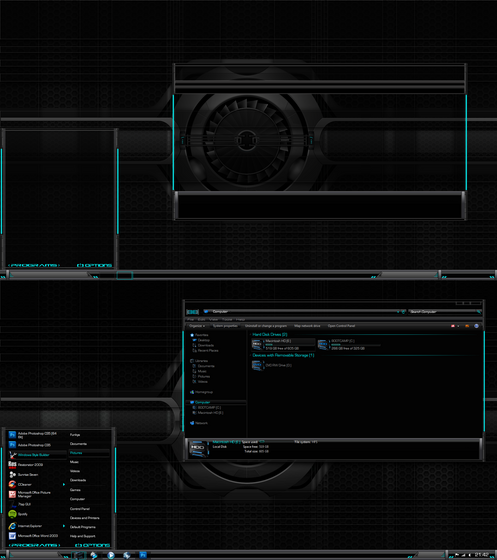Open the address bar history dropdown
This screenshot has width=497, height=560.
(x=398, y=312)
